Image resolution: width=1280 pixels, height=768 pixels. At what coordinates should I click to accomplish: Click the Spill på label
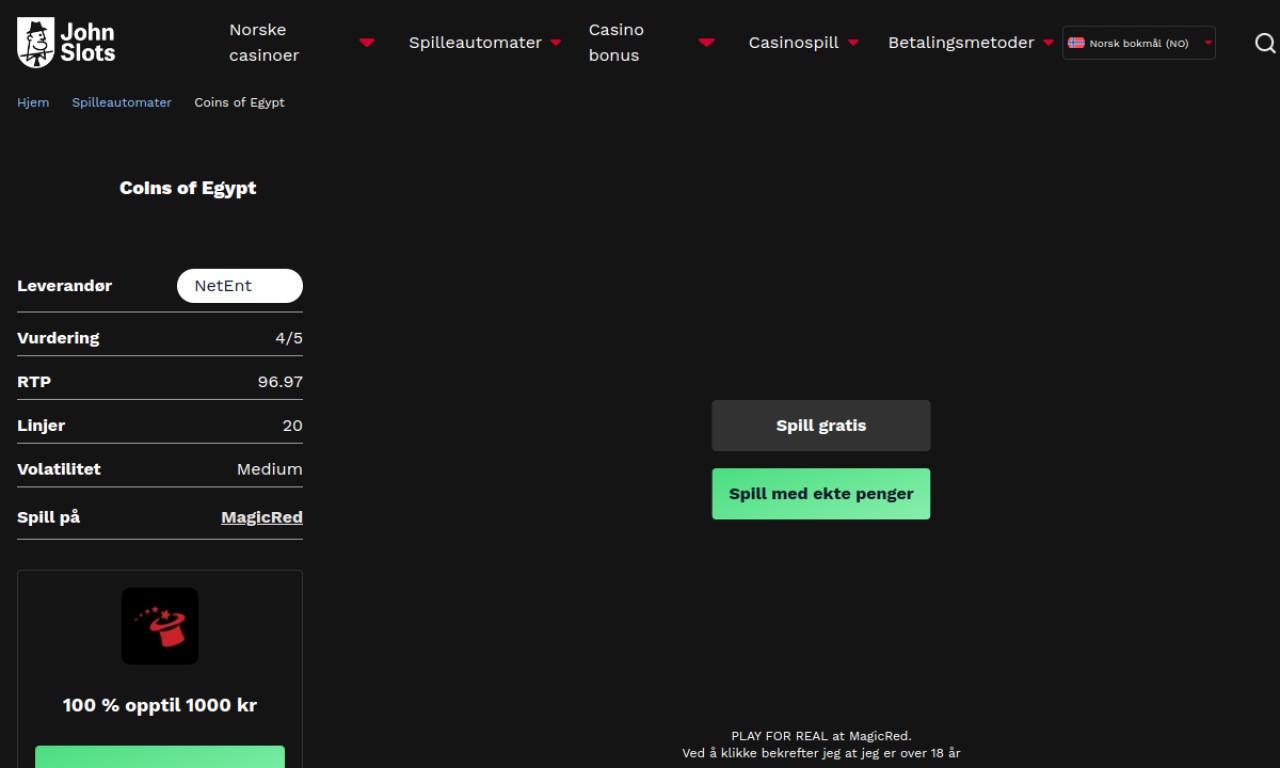tap(48, 517)
